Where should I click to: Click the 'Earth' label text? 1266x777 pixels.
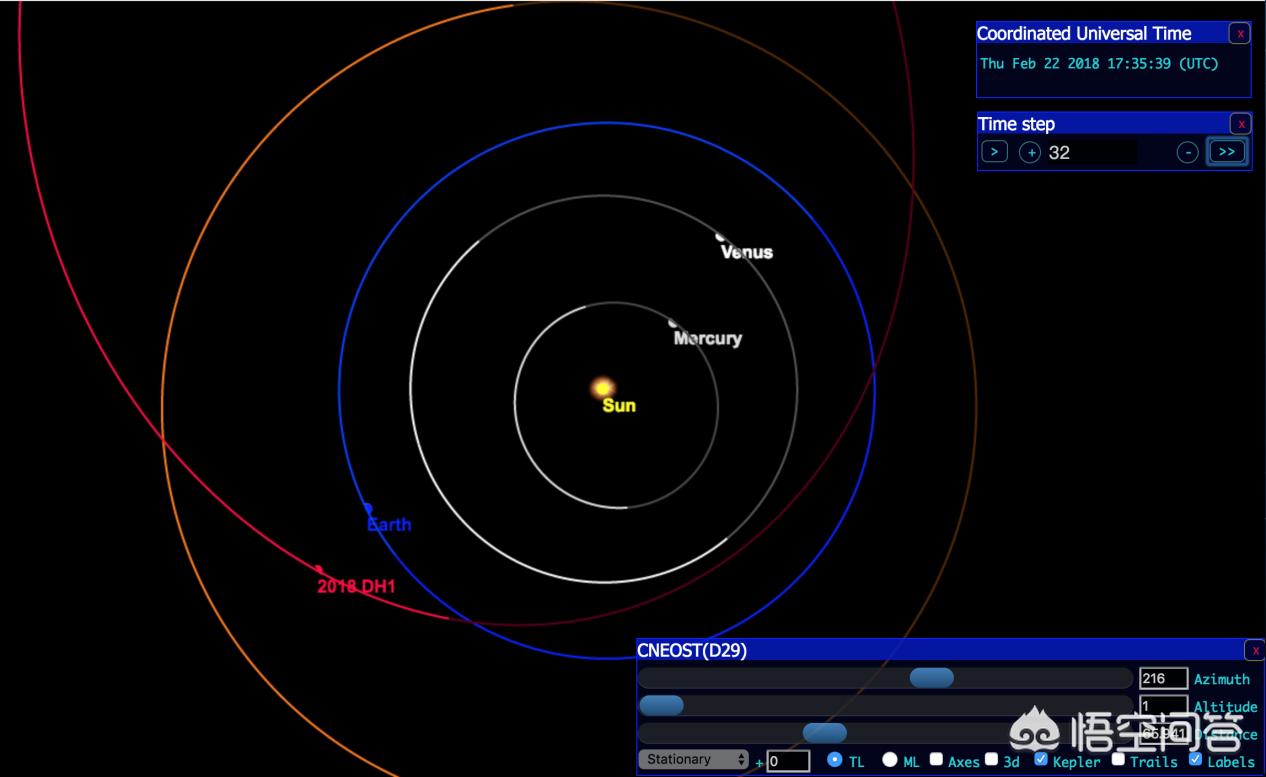pos(389,525)
